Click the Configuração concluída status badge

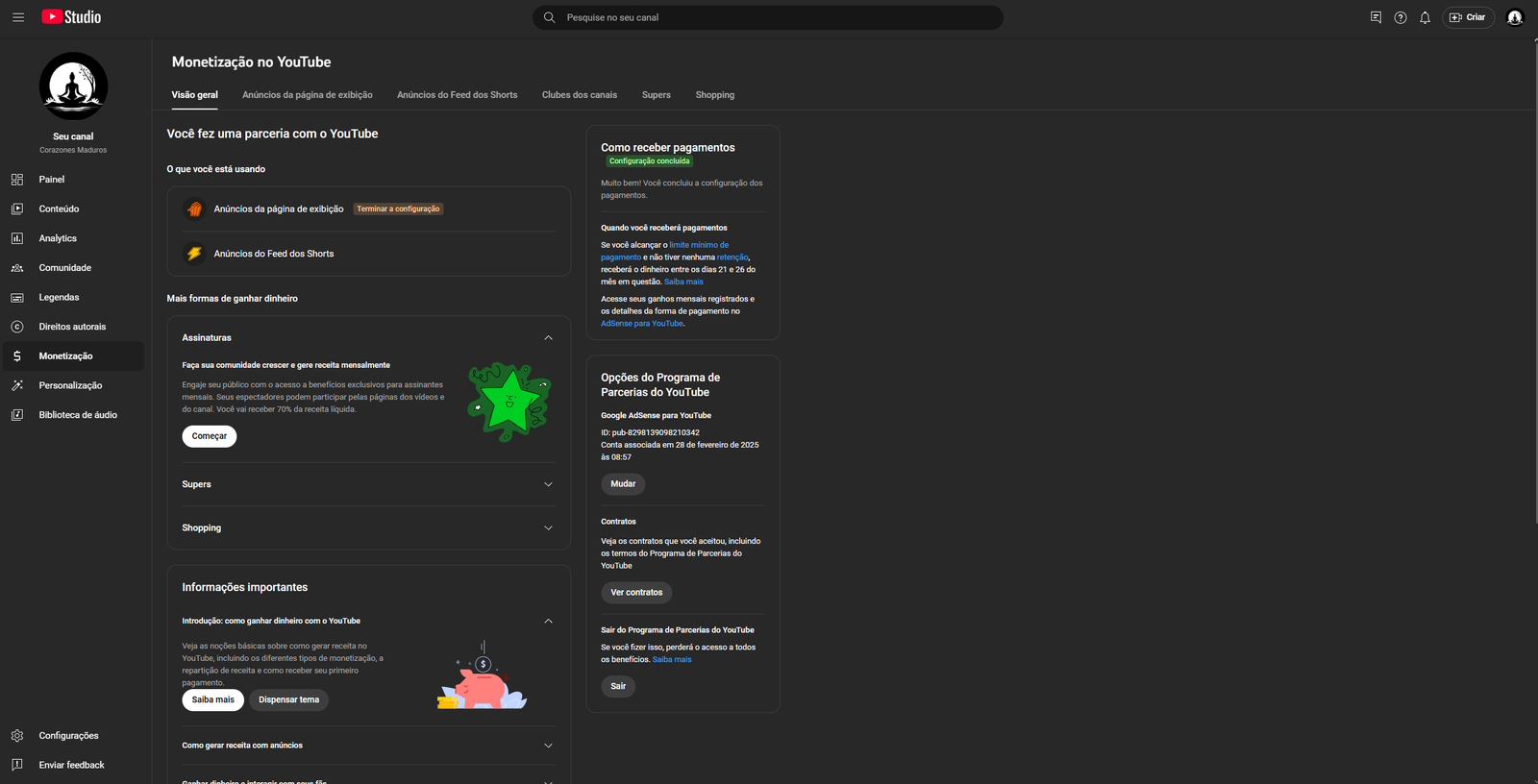649,161
